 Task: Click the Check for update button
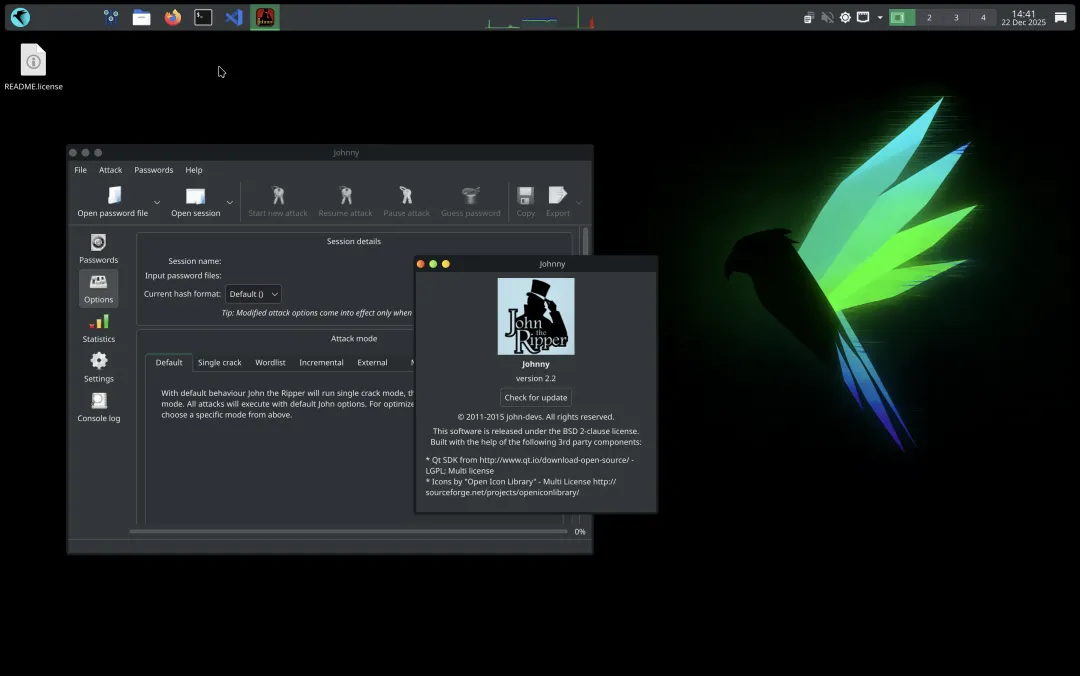pyautogui.click(x=535, y=397)
